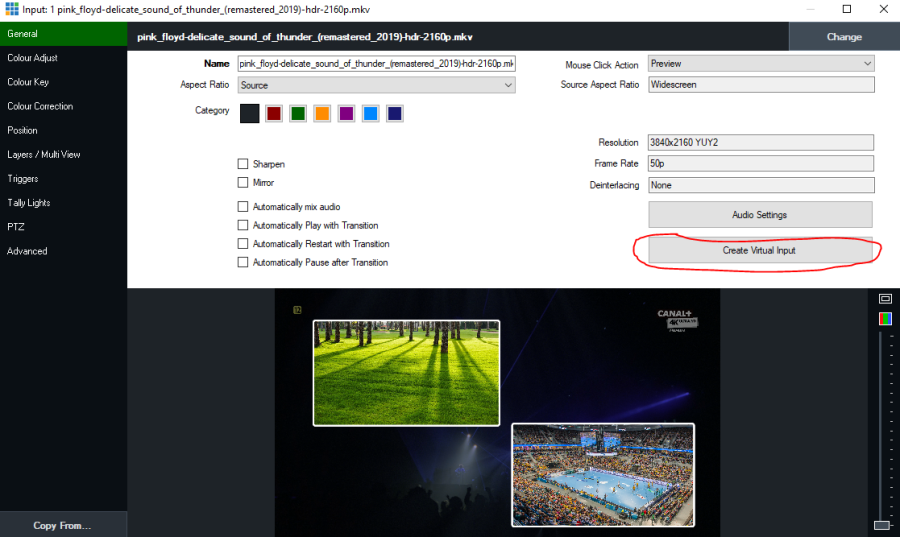This screenshot has height=537, width=900.
Task: Open the Colour Correction tab
Action: pyautogui.click(x=40, y=106)
